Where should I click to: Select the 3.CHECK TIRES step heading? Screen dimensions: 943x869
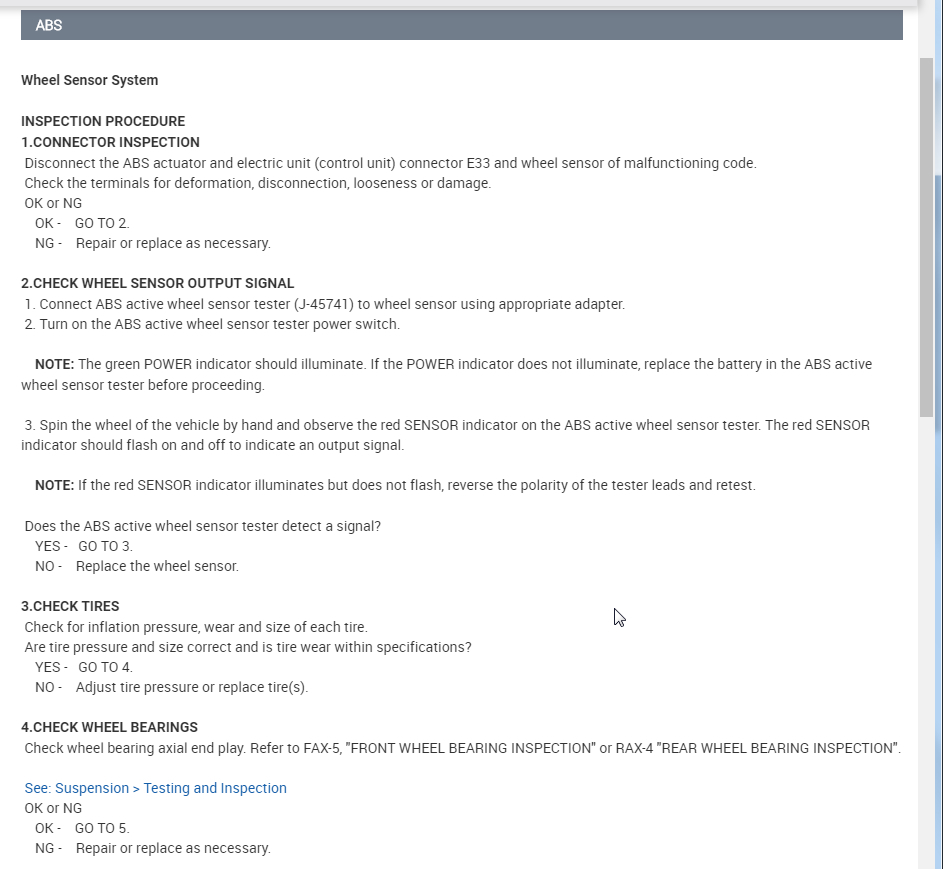point(70,606)
